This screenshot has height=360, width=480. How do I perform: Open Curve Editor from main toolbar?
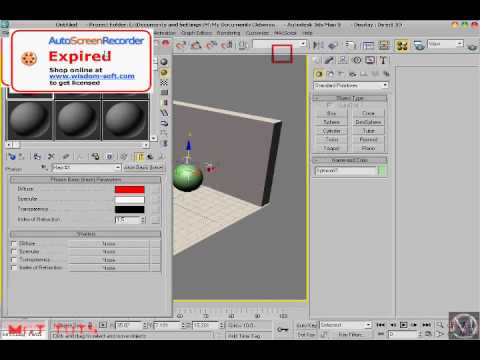(x=368, y=45)
